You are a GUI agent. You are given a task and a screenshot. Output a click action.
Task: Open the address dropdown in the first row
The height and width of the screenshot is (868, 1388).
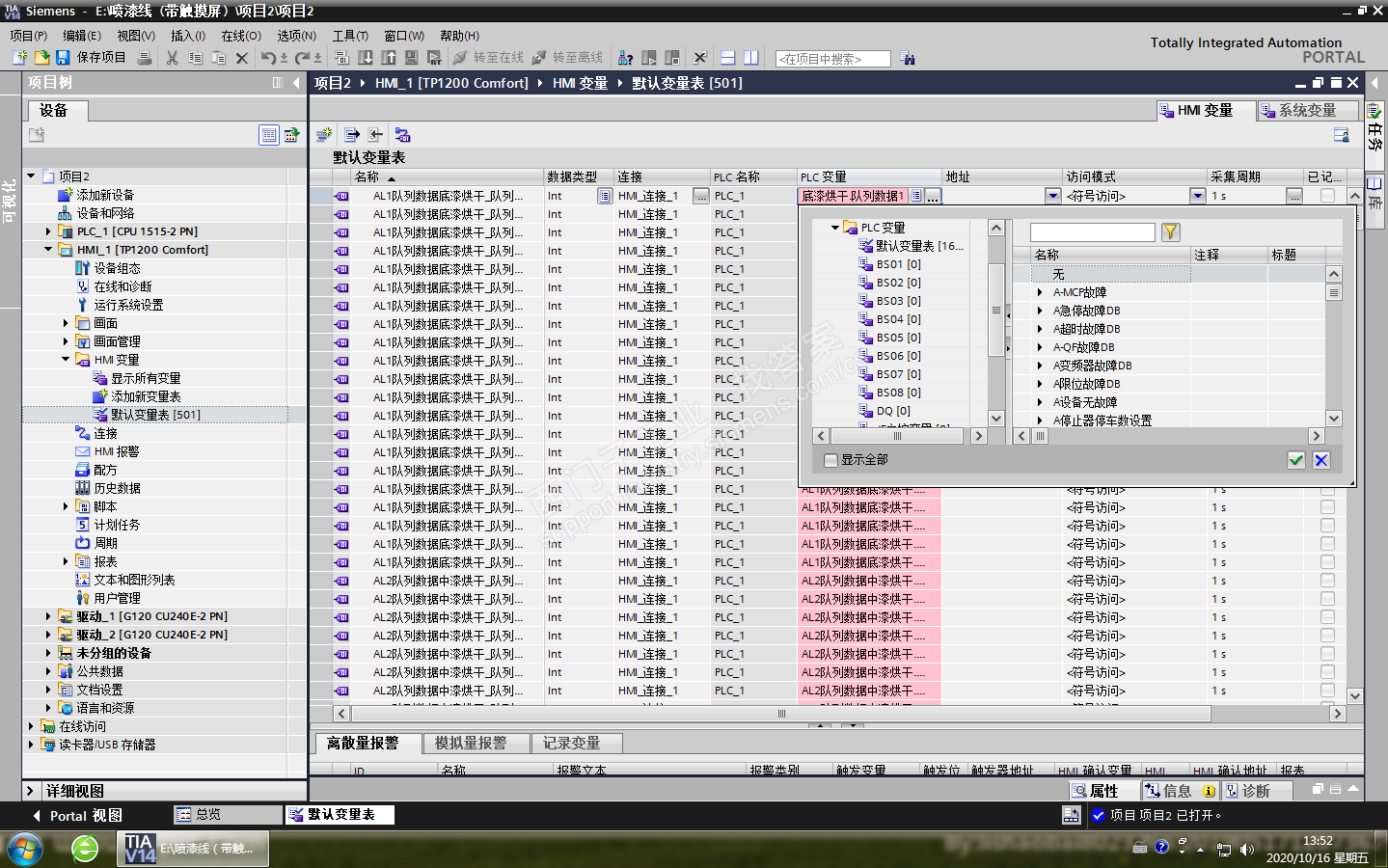[1052, 196]
